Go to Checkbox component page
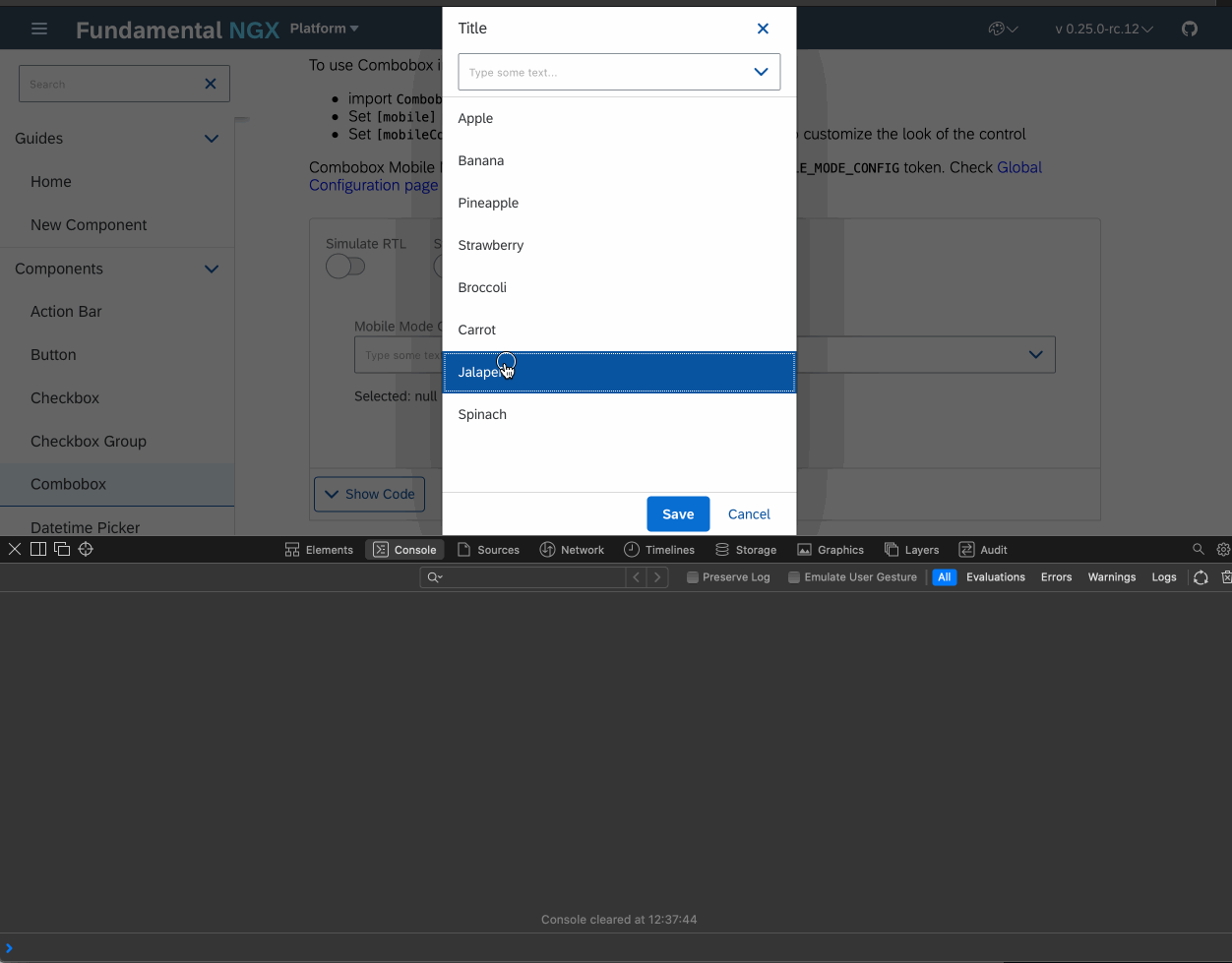 point(65,398)
